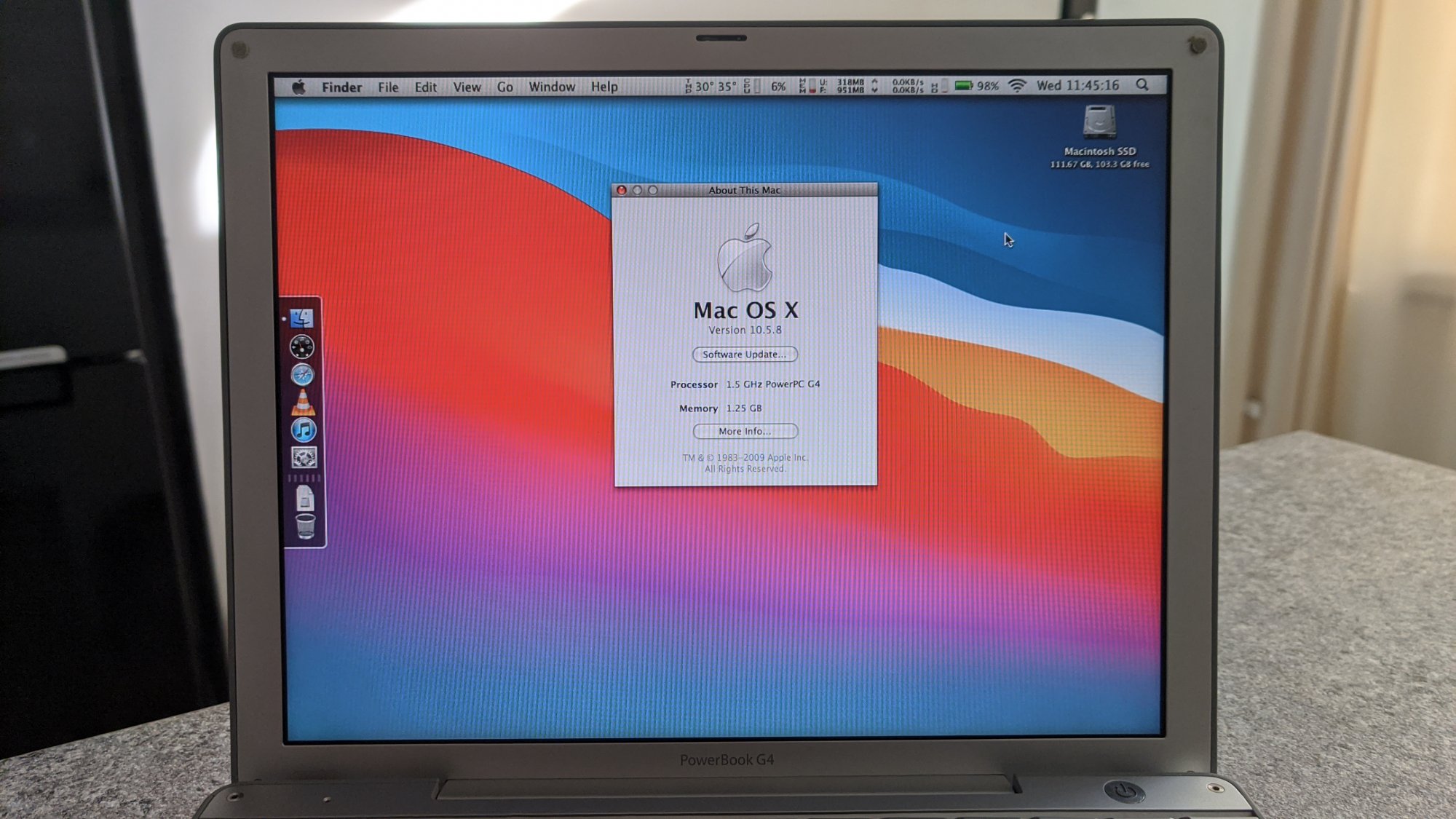Open the battery 98% status menu
Viewport: 1456px width, 819px height.
pyautogui.click(x=976, y=86)
